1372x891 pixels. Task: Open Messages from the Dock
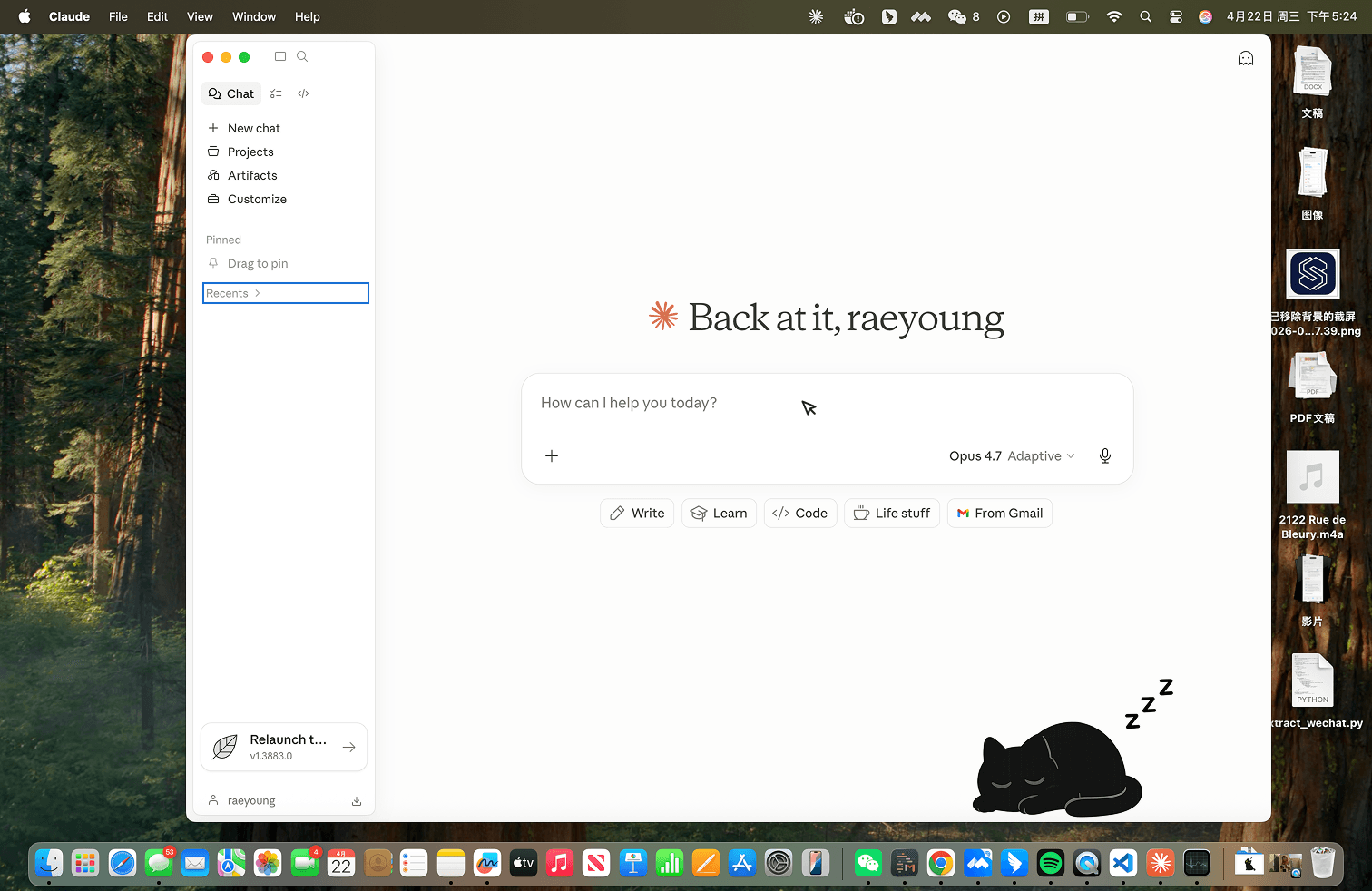[x=159, y=863]
